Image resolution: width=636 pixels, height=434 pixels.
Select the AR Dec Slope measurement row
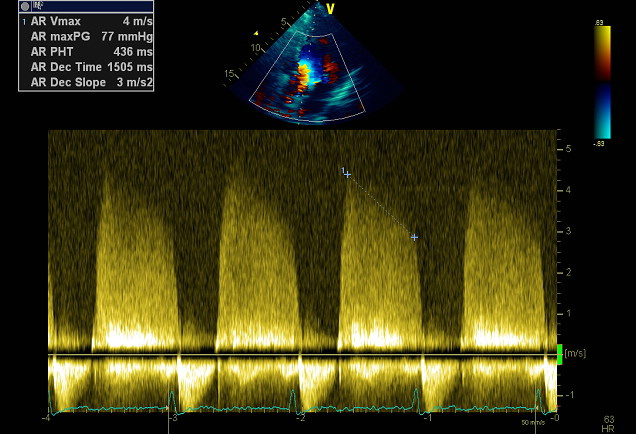tap(85, 80)
